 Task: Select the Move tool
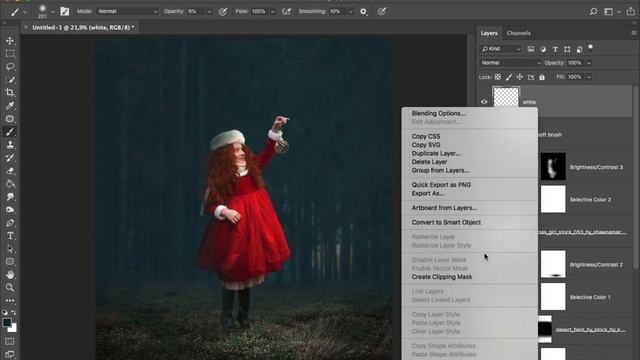(x=10, y=41)
